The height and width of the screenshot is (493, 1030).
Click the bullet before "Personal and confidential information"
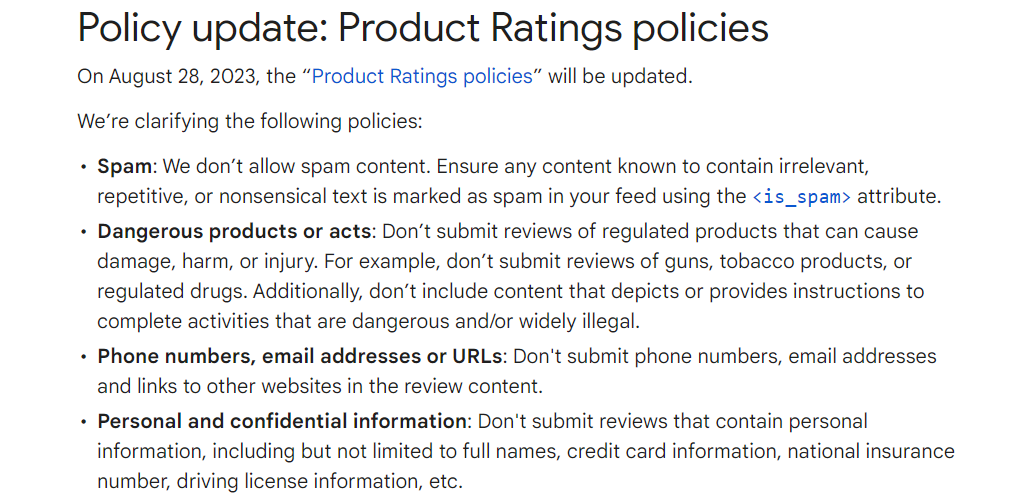tap(83, 421)
